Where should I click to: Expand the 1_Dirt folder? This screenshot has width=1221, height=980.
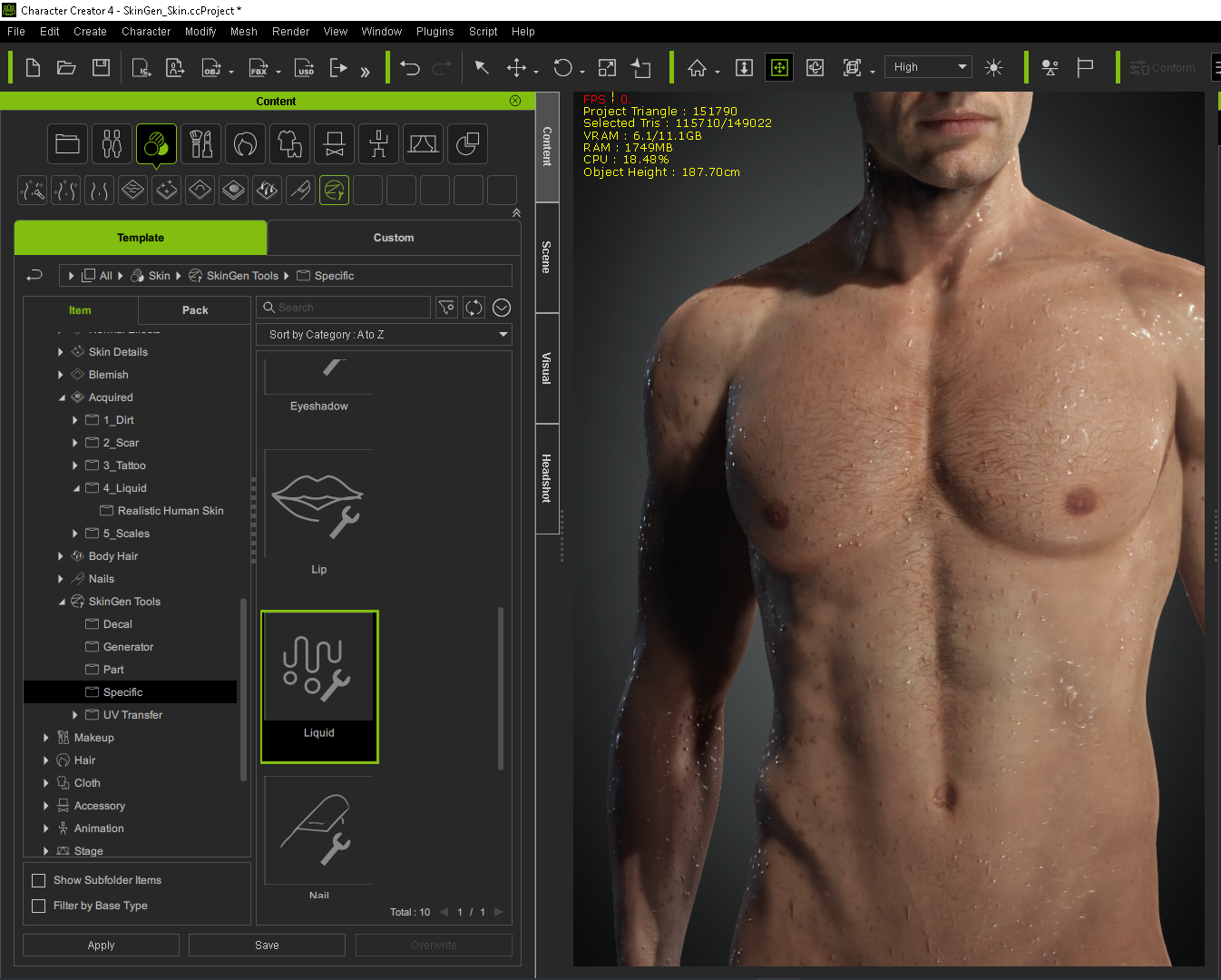75,420
